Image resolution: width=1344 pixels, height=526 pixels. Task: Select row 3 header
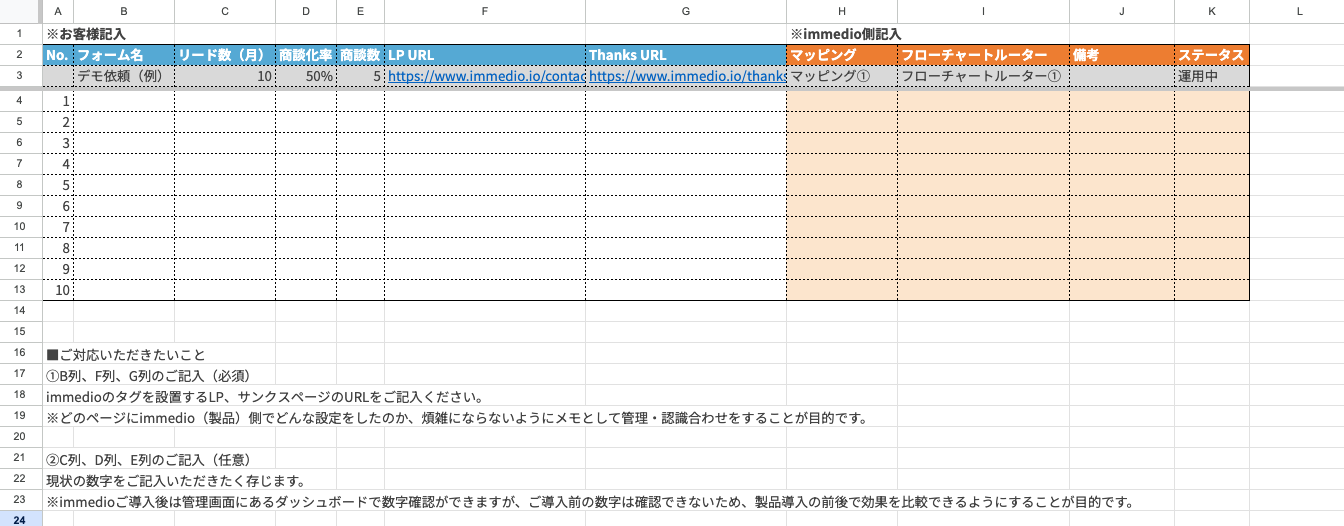pyautogui.click(x=20, y=76)
